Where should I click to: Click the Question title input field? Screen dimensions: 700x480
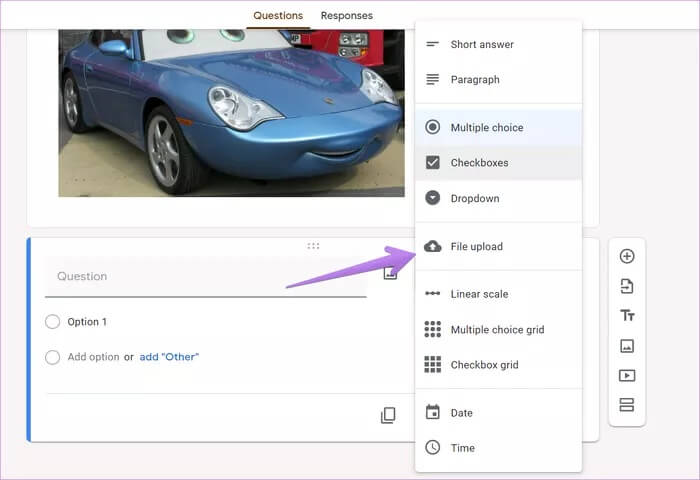click(205, 276)
